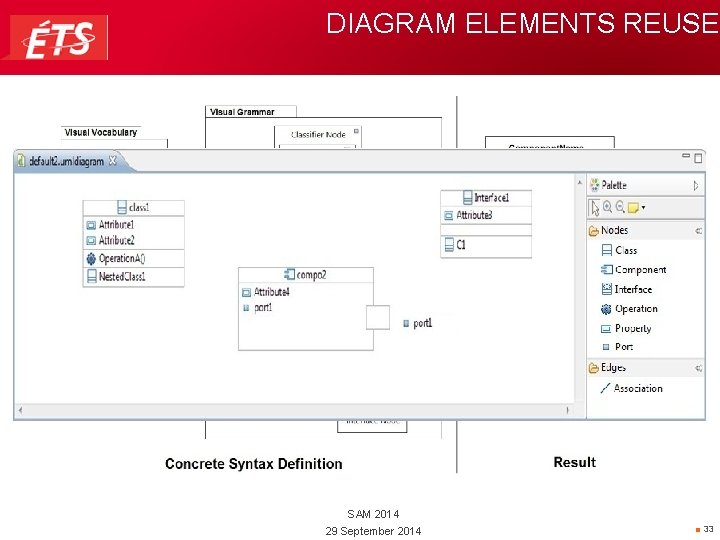
Task: Click the zoom in magnifier tool
Action: [x=608, y=207]
